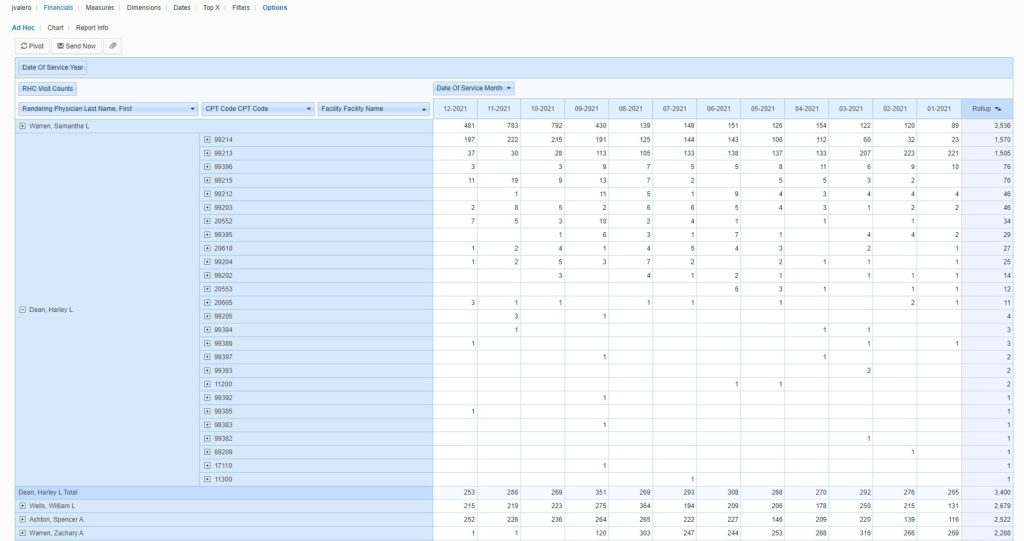Image resolution: width=1024 pixels, height=541 pixels.
Task: Click the 09-2021 column header
Action: (586, 108)
